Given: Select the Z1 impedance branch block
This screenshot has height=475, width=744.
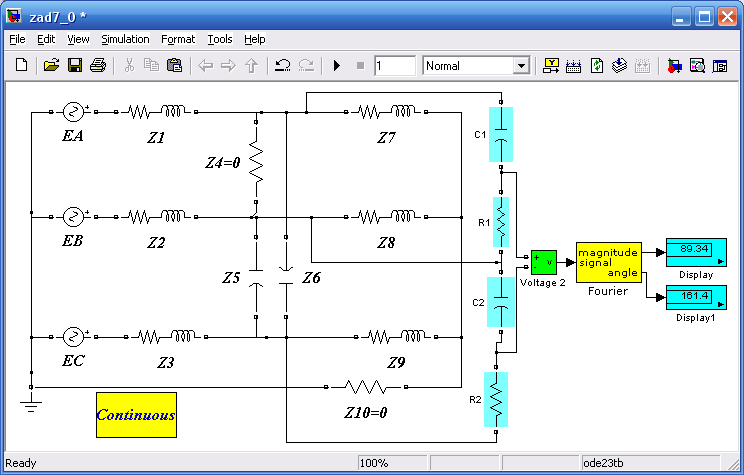Looking at the screenshot, I should tap(156, 112).
